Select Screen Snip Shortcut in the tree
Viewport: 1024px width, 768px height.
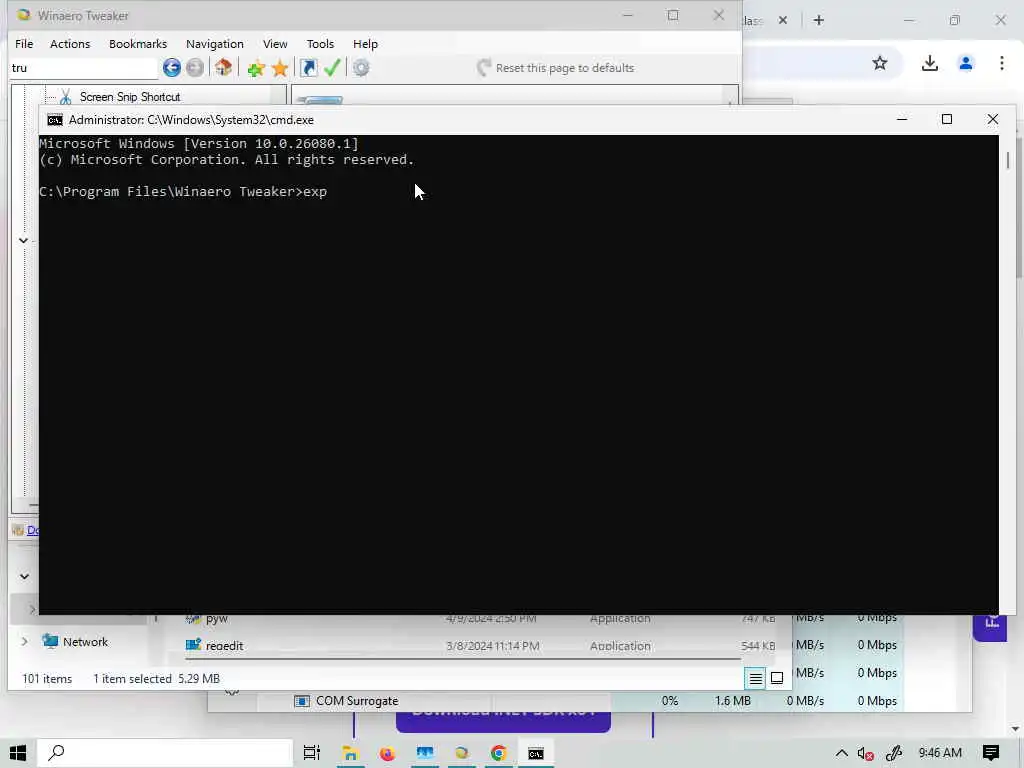coord(130,97)
